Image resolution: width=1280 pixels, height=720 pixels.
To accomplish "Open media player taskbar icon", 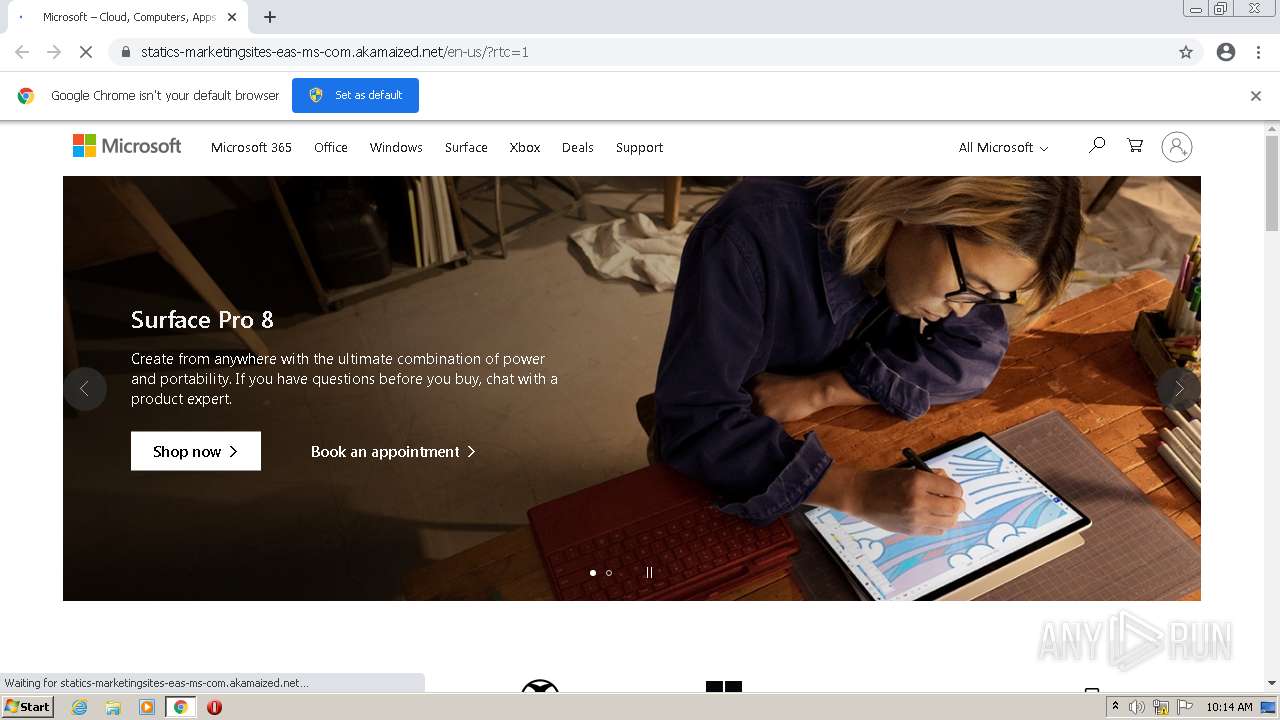I will click(x=147, y=707).
